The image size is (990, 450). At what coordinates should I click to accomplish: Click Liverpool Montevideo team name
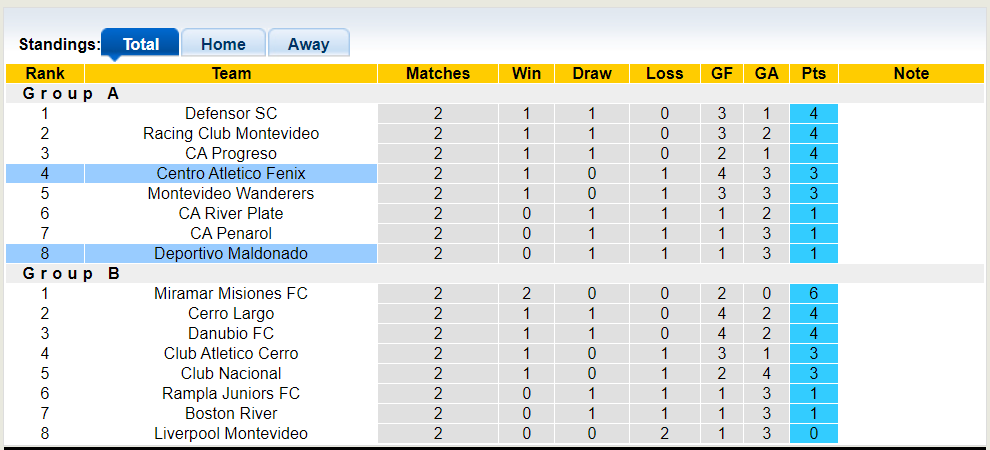click(231, 434)
